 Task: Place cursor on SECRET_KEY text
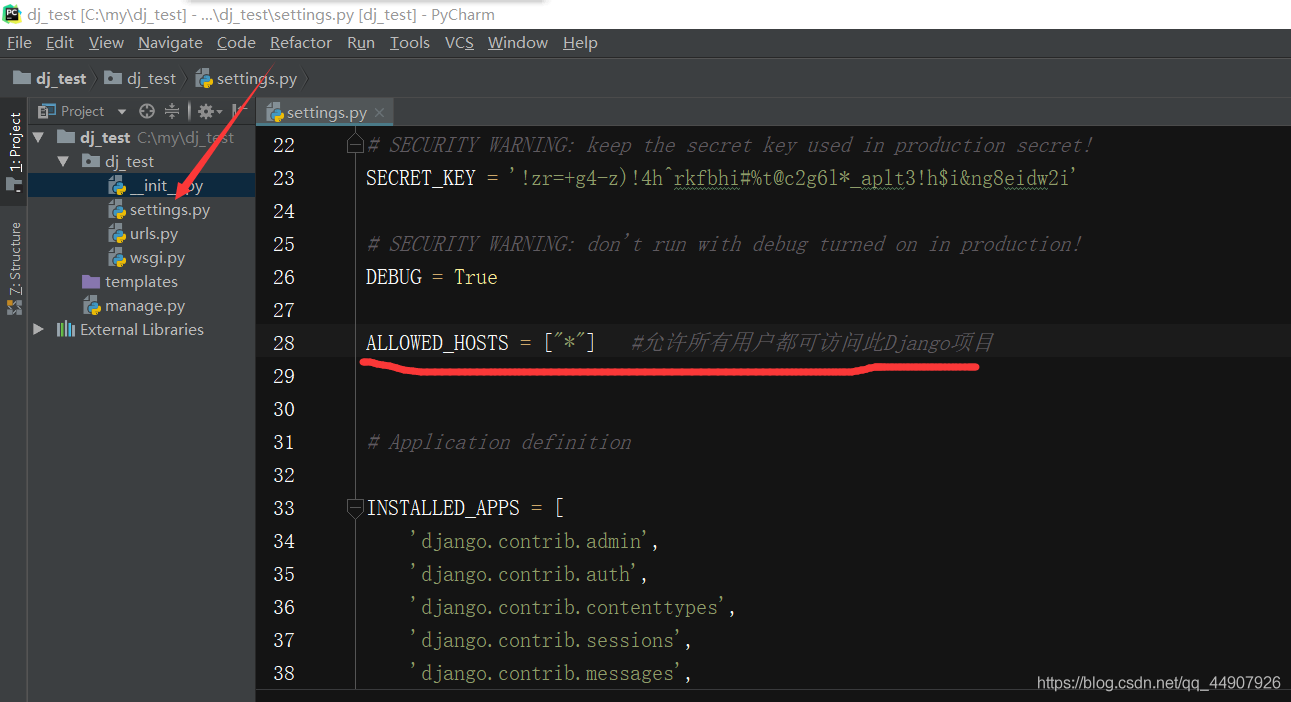(421, 178)
